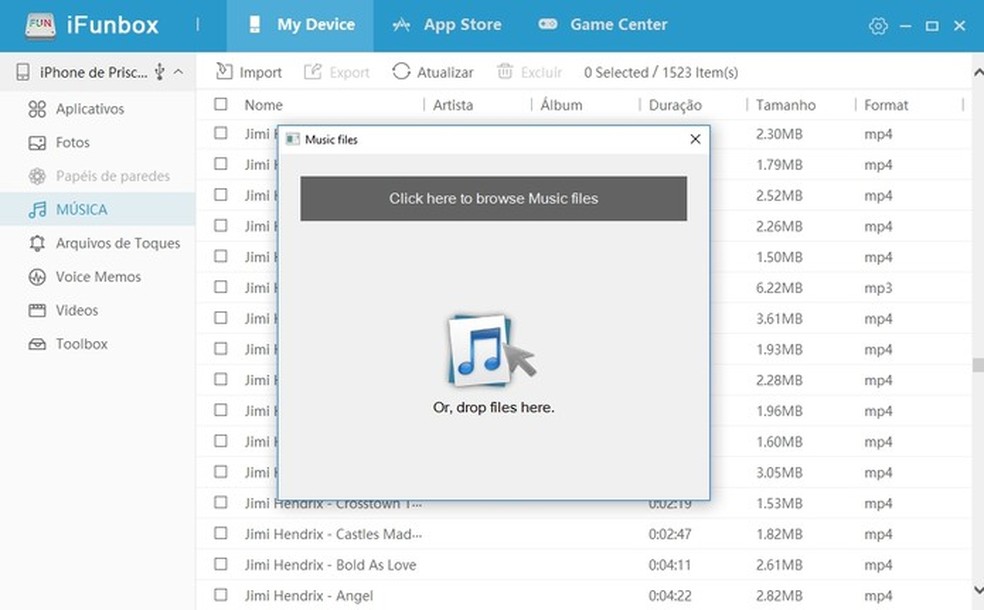Click the Atualizar refresh icon
984x610 pixels.
point(401,72)
